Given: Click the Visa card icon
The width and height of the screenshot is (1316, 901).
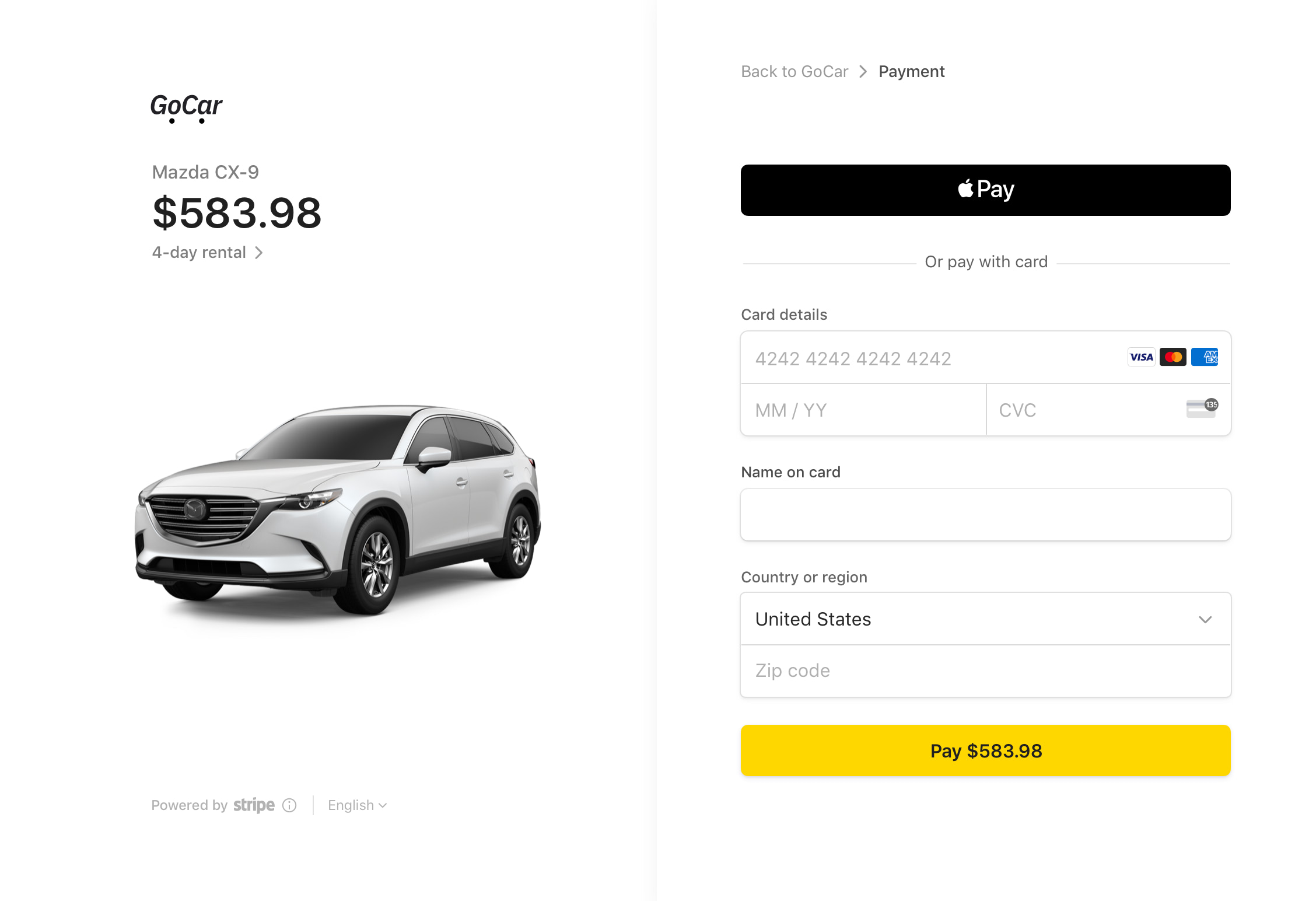Looking at the screenshot, I should pos(1141,357).
